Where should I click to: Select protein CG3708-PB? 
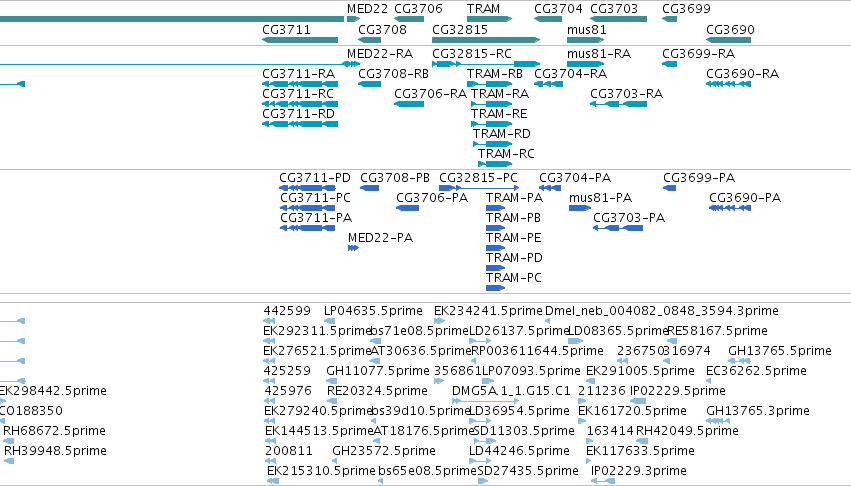tap(395, 178)
